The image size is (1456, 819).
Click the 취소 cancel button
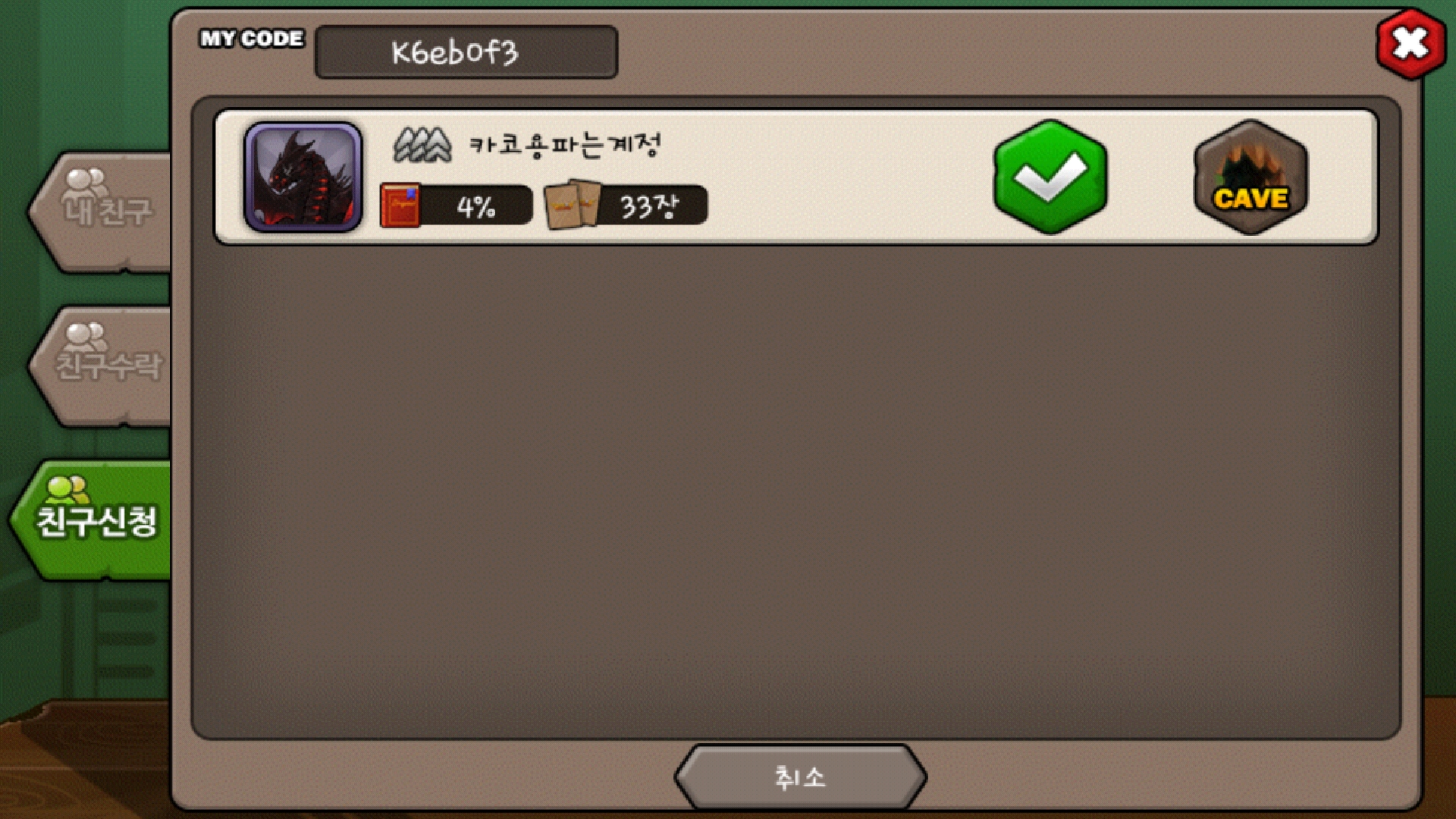click(800, 777)
